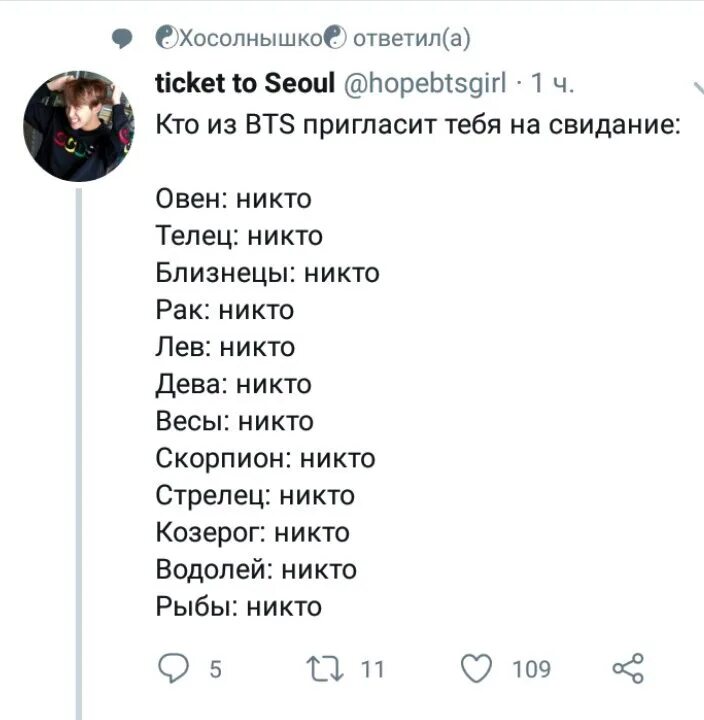Click the retweet count 11
704x720 pixels.
point(371,668)
